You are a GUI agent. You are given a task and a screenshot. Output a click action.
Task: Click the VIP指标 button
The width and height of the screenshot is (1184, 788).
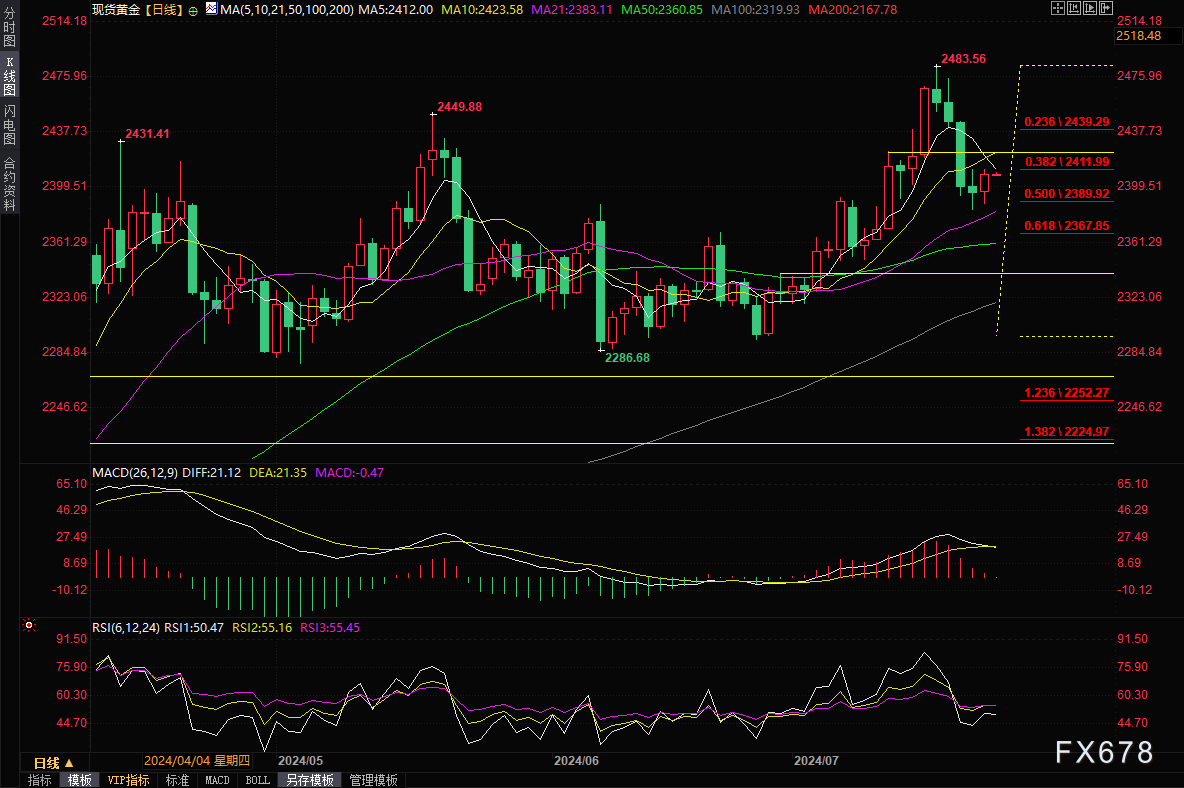coord(128,780)
